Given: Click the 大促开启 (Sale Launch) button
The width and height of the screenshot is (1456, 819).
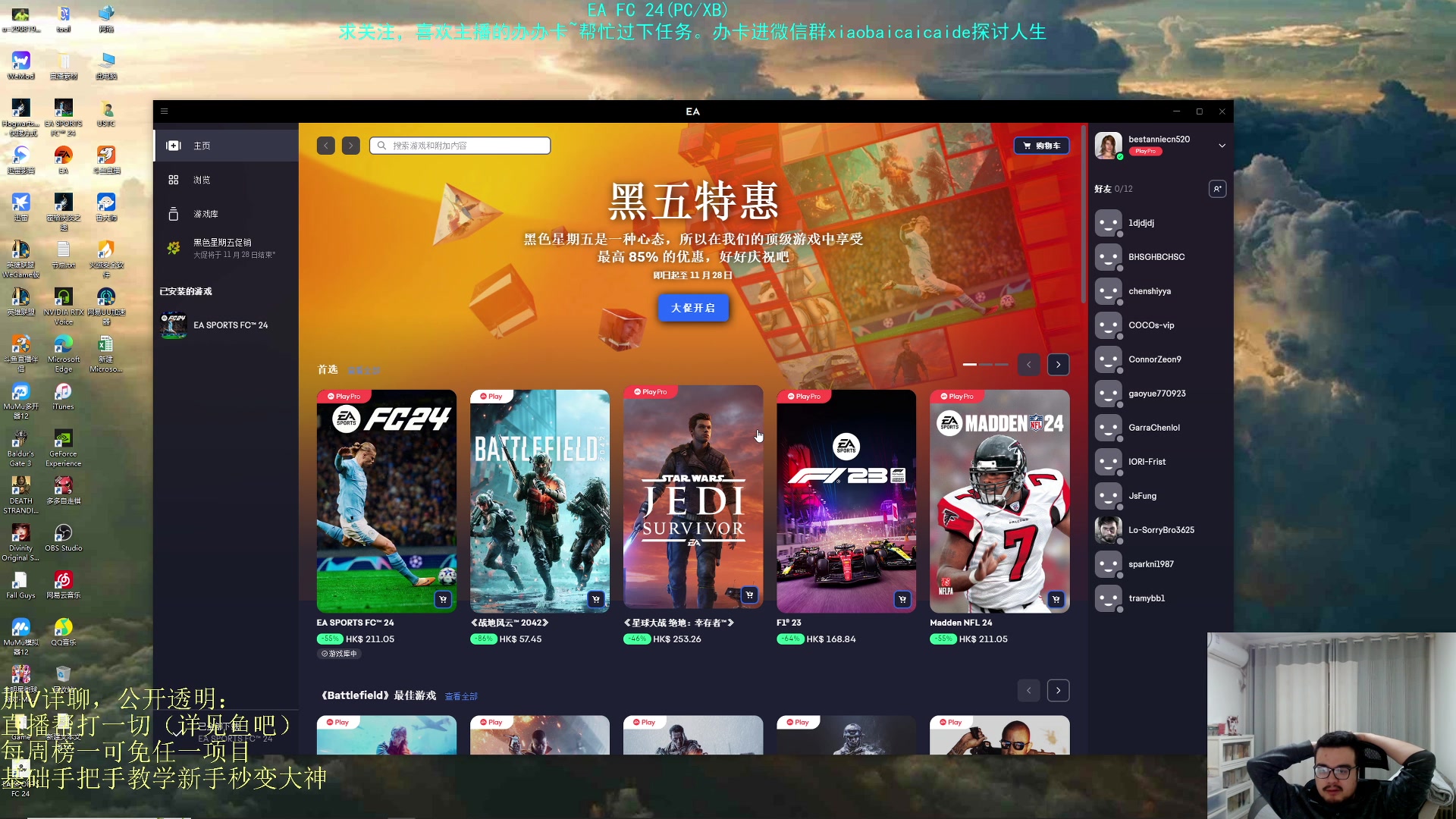Looking at the screenshot, I should tap(693, 307).
